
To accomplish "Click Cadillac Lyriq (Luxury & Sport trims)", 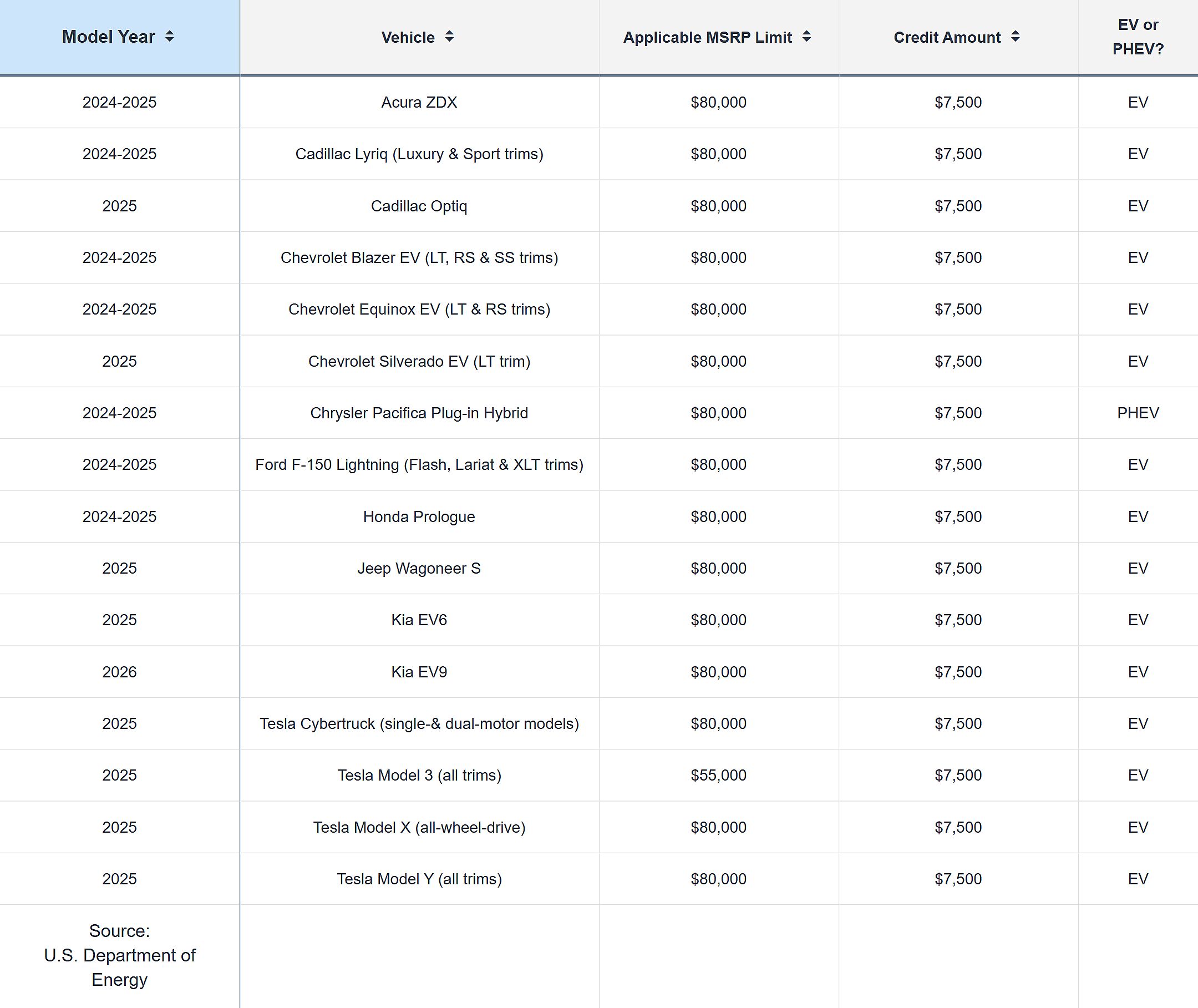I will [x=419, y=154].
